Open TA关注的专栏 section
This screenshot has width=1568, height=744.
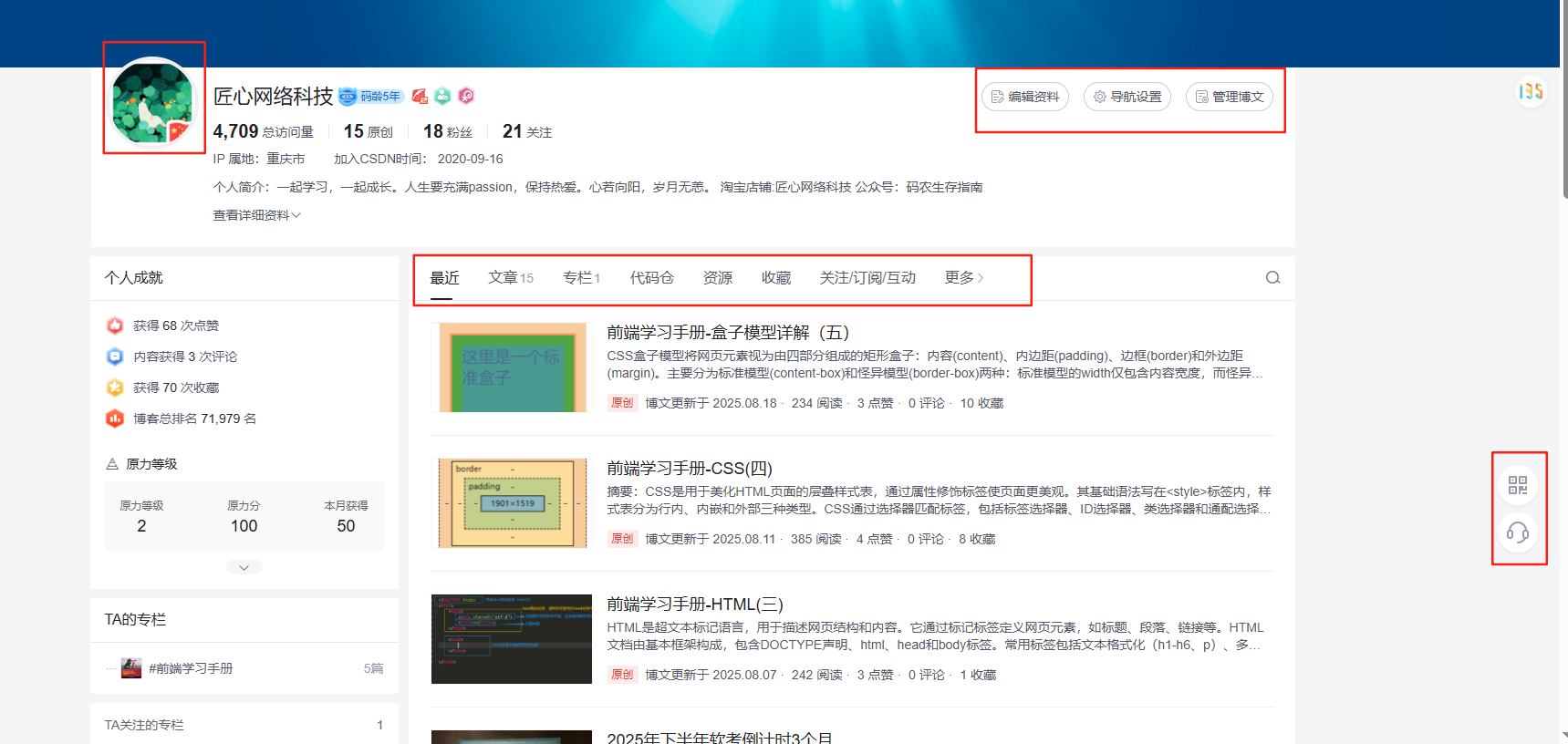point(244,725)
